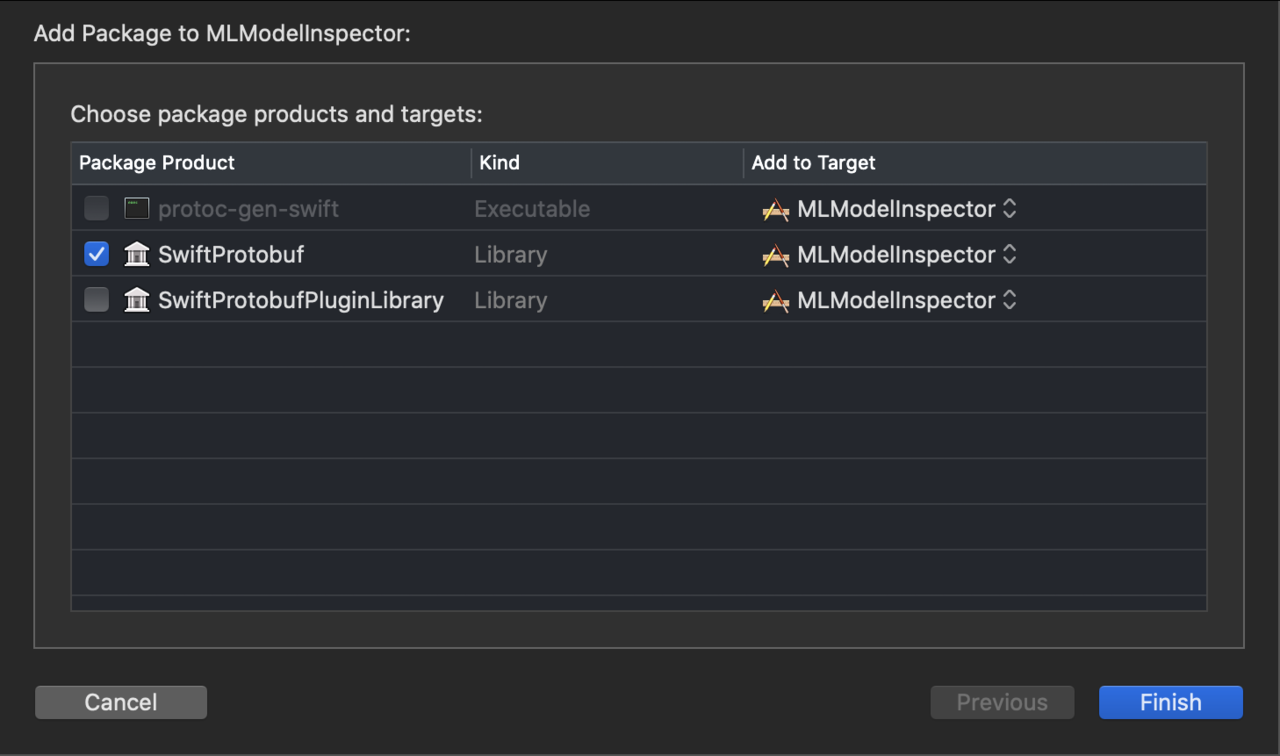Click the Finish button
The height and width of the screenshot is (756, 1280).
tap(1169, 702)
